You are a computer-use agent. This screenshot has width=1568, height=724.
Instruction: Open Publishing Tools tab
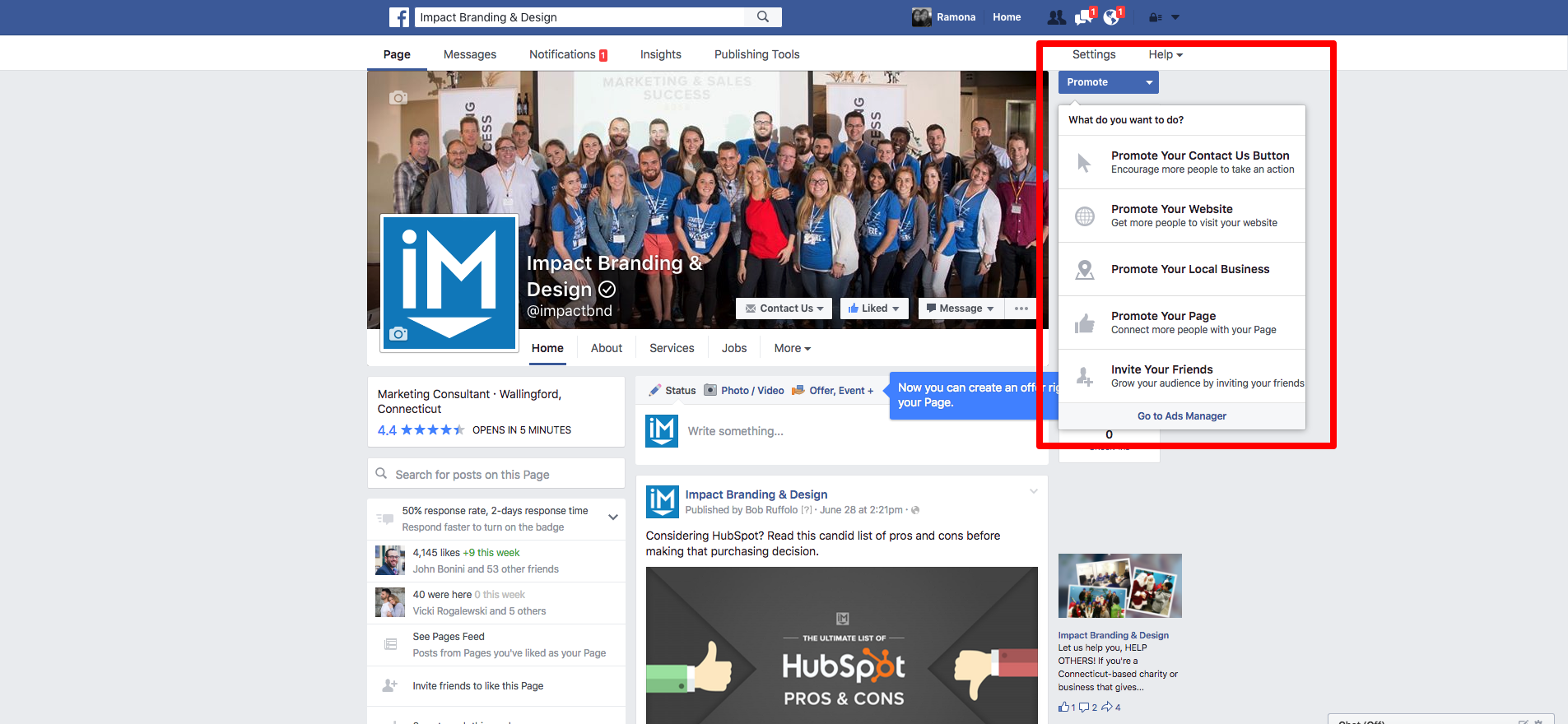click(757, 54)
